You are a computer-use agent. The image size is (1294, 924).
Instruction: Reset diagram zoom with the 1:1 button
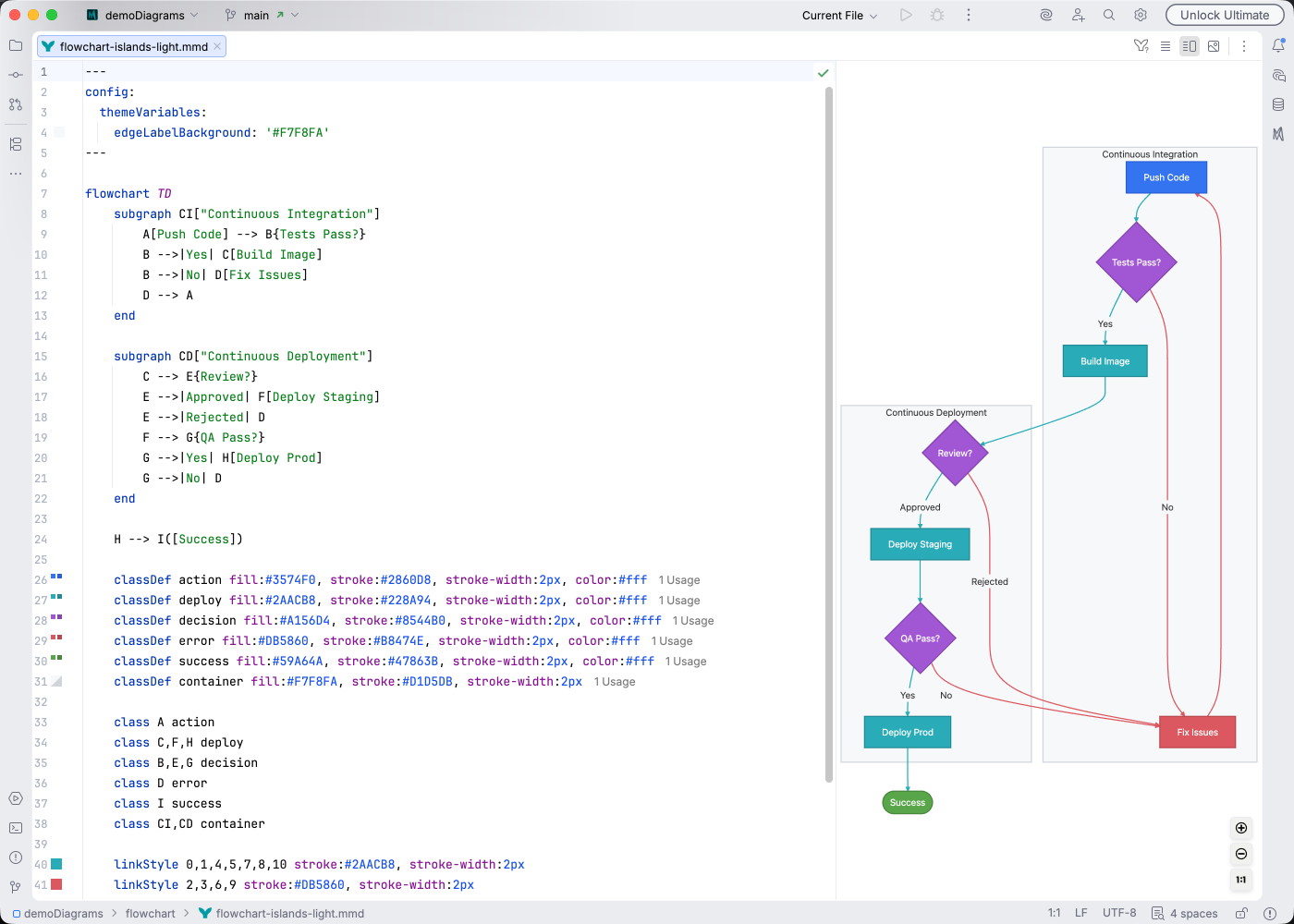(1241, 881)
